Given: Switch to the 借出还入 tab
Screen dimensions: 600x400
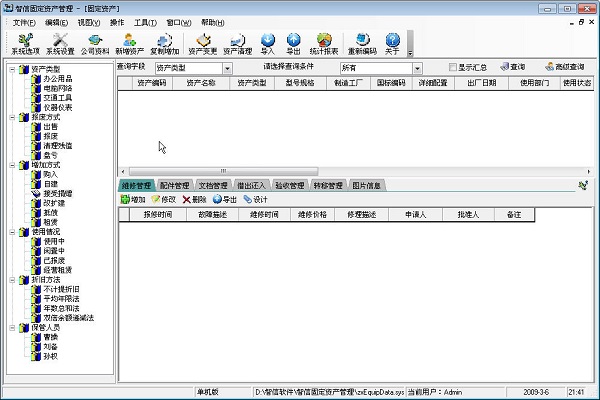Looking at the screenshot, I should pyautogui.click(x=251, y=186).
